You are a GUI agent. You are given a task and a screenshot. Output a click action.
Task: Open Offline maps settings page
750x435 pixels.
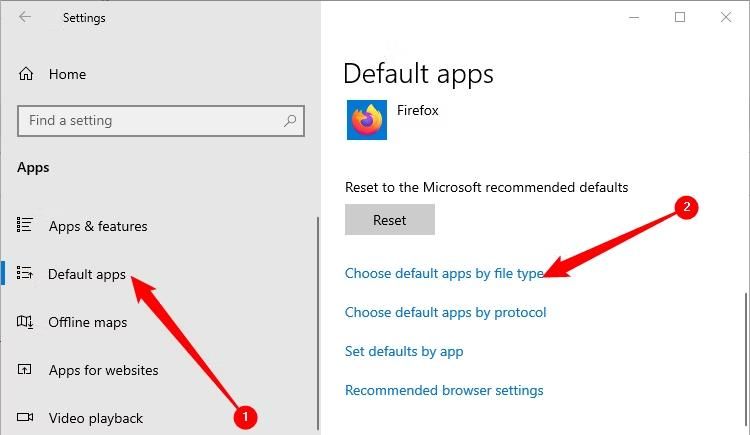(88, 322)
